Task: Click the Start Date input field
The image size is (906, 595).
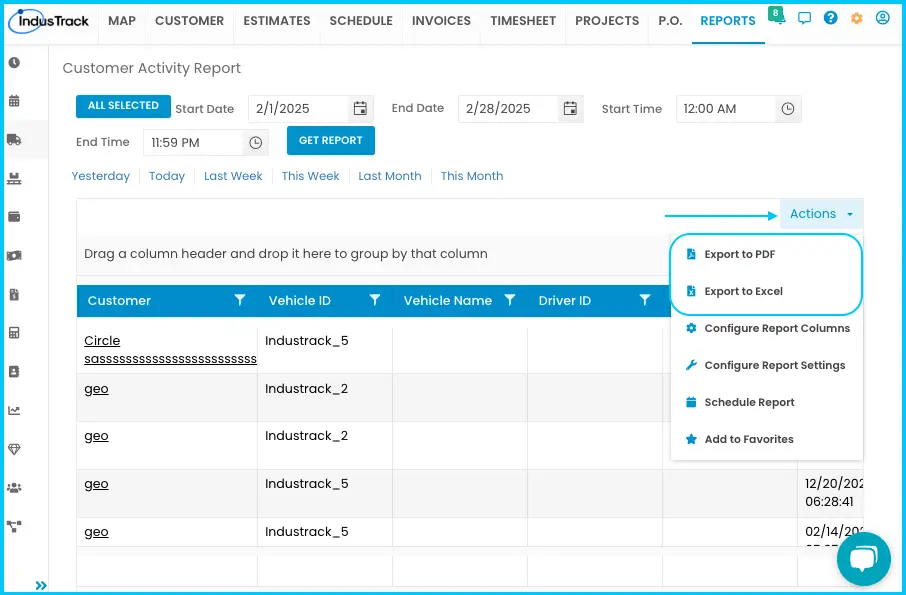Action: point(299,109)
